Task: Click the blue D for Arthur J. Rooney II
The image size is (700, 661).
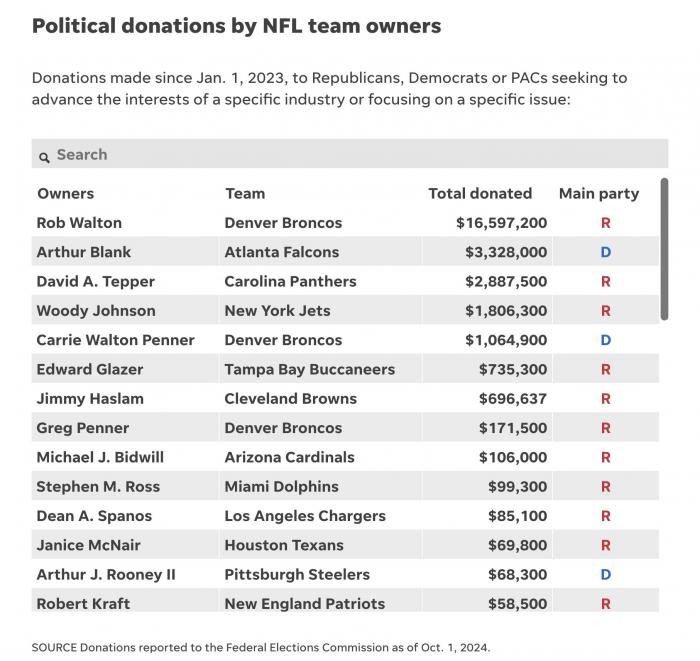Action: [x=605, y=574]
